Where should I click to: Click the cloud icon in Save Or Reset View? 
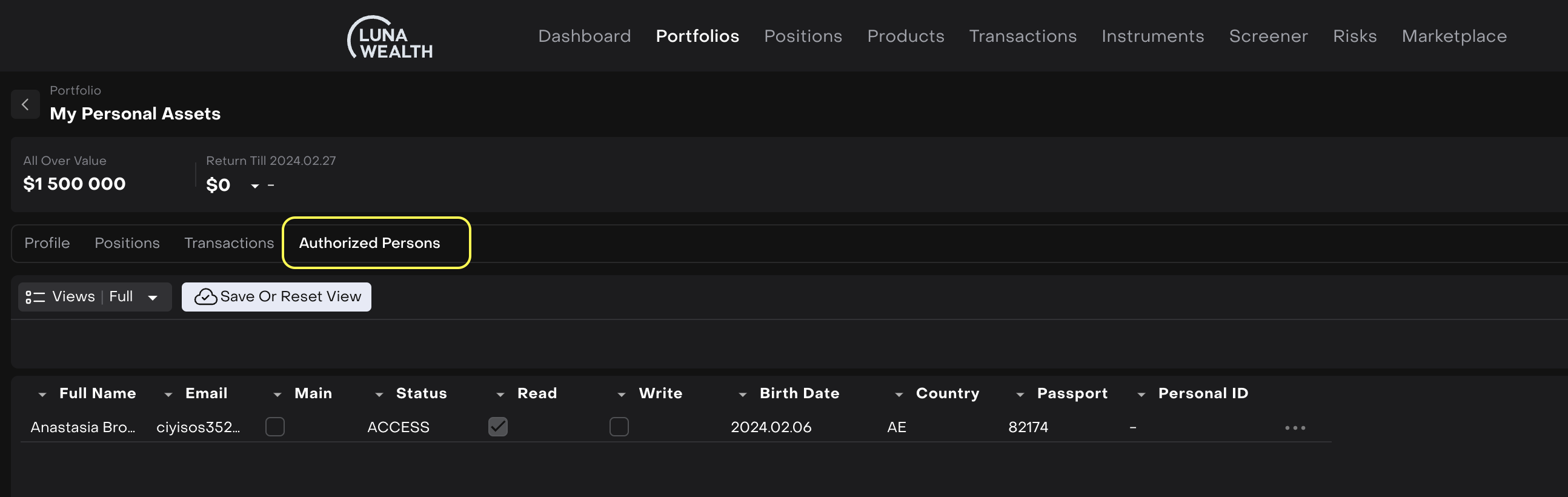click(x=205, y=296)
